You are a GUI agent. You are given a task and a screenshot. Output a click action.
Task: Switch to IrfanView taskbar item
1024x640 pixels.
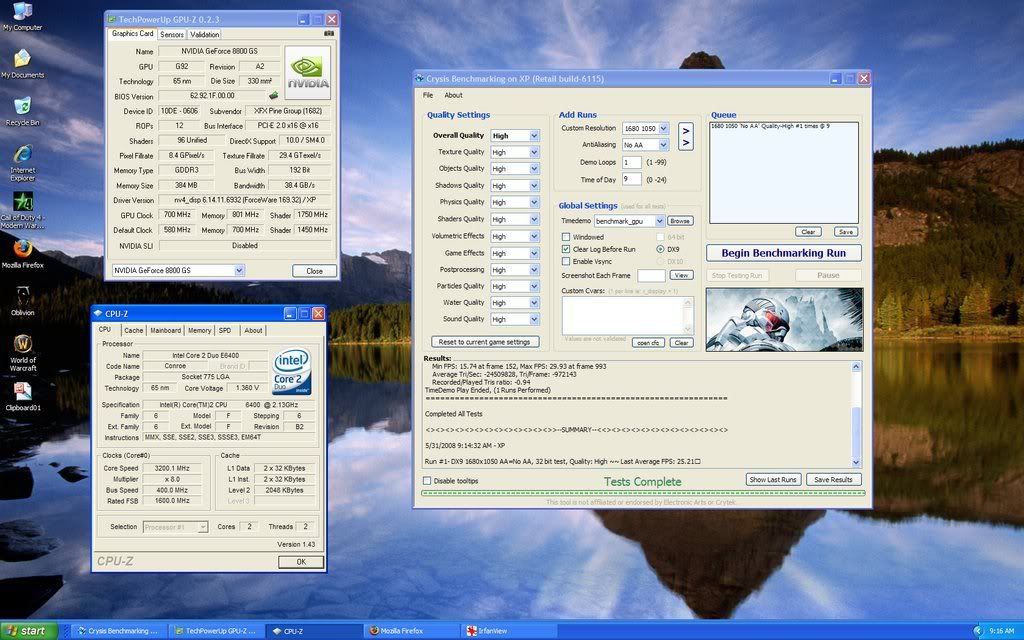tap(508, 631)
